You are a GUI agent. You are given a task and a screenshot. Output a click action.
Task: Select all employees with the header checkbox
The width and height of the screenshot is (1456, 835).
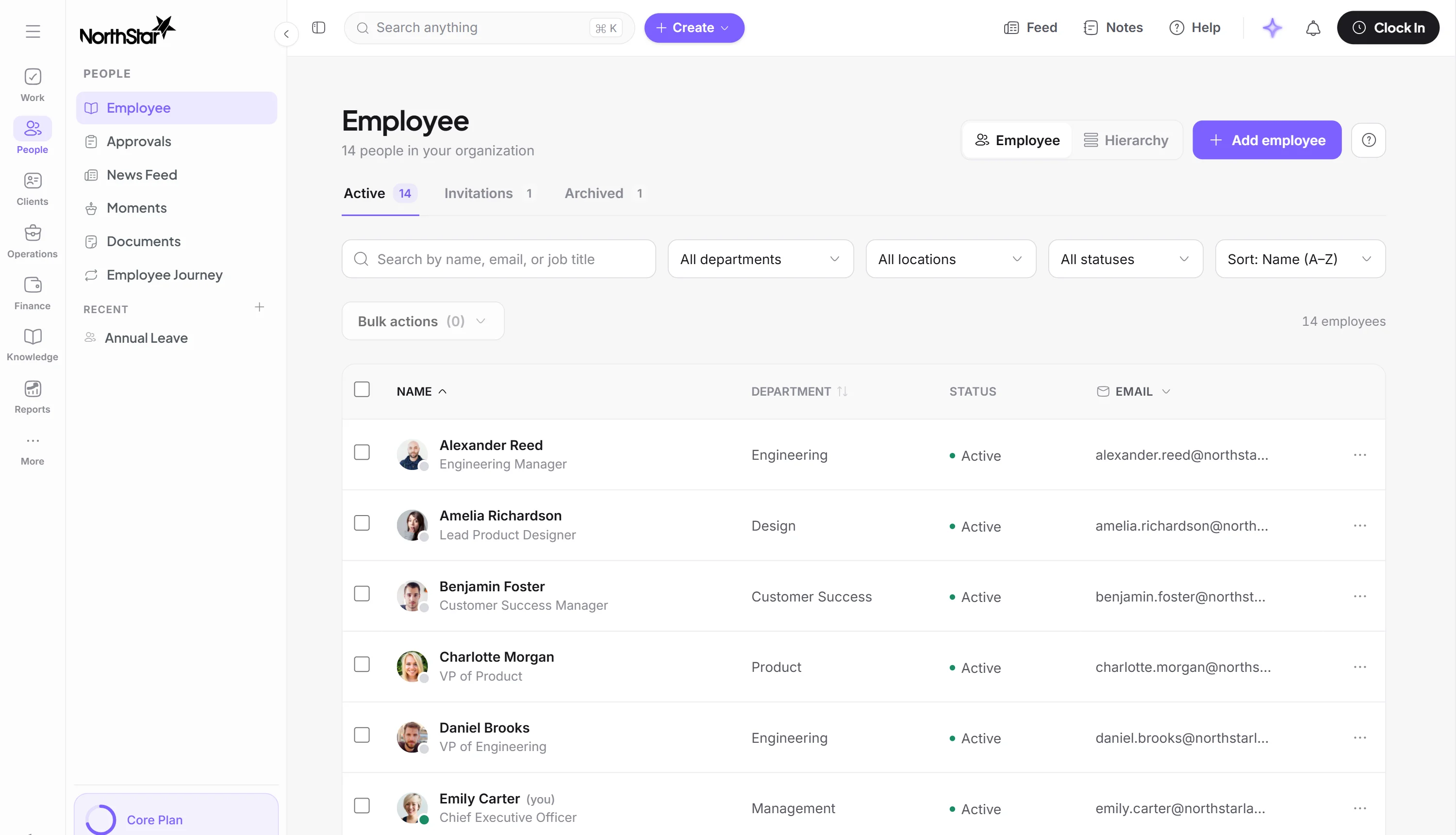362,389
